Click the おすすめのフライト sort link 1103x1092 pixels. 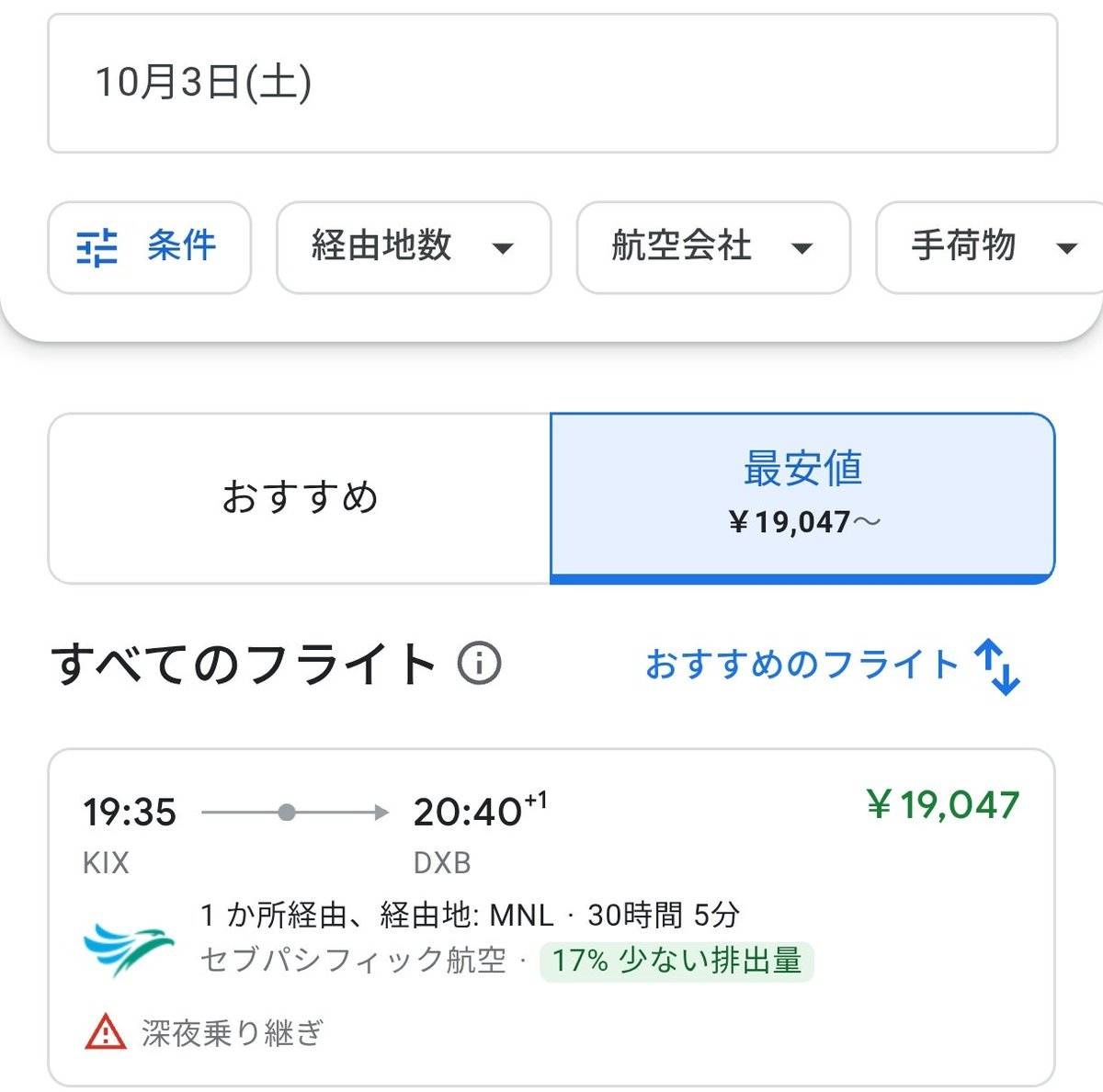click(x=802, y=664)
